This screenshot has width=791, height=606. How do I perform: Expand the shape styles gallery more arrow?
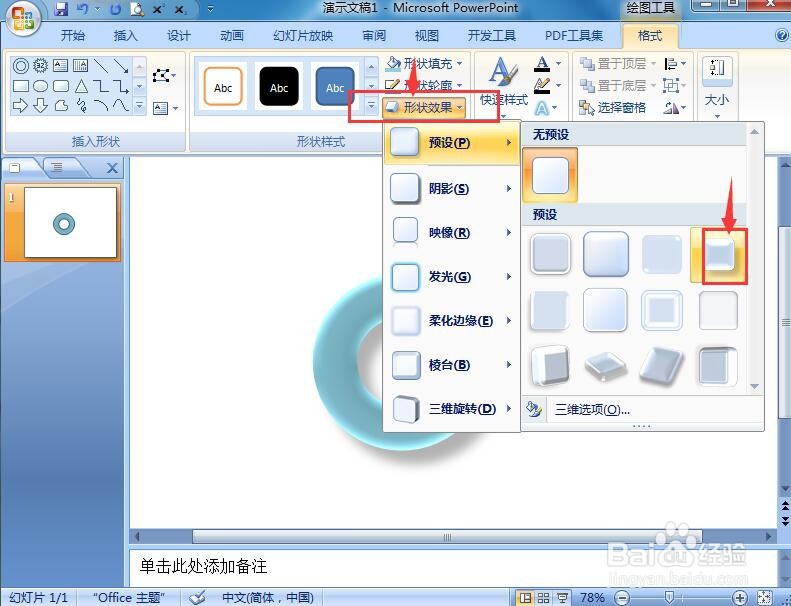point(371,105)
